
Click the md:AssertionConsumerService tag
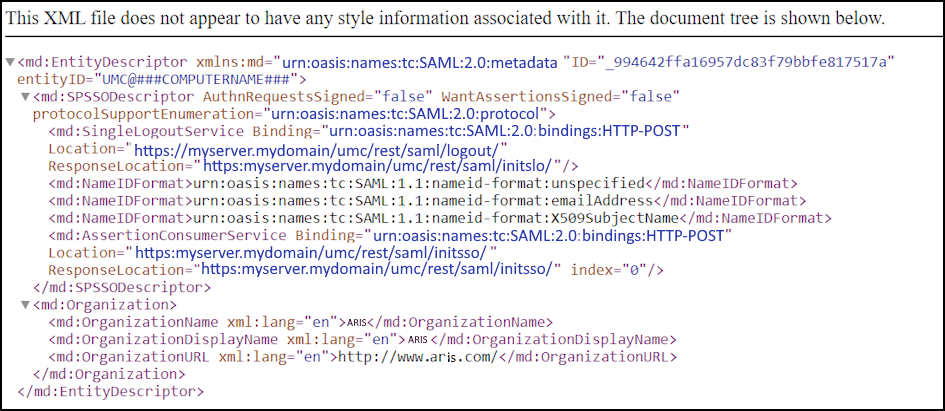(x=167, y=235)
